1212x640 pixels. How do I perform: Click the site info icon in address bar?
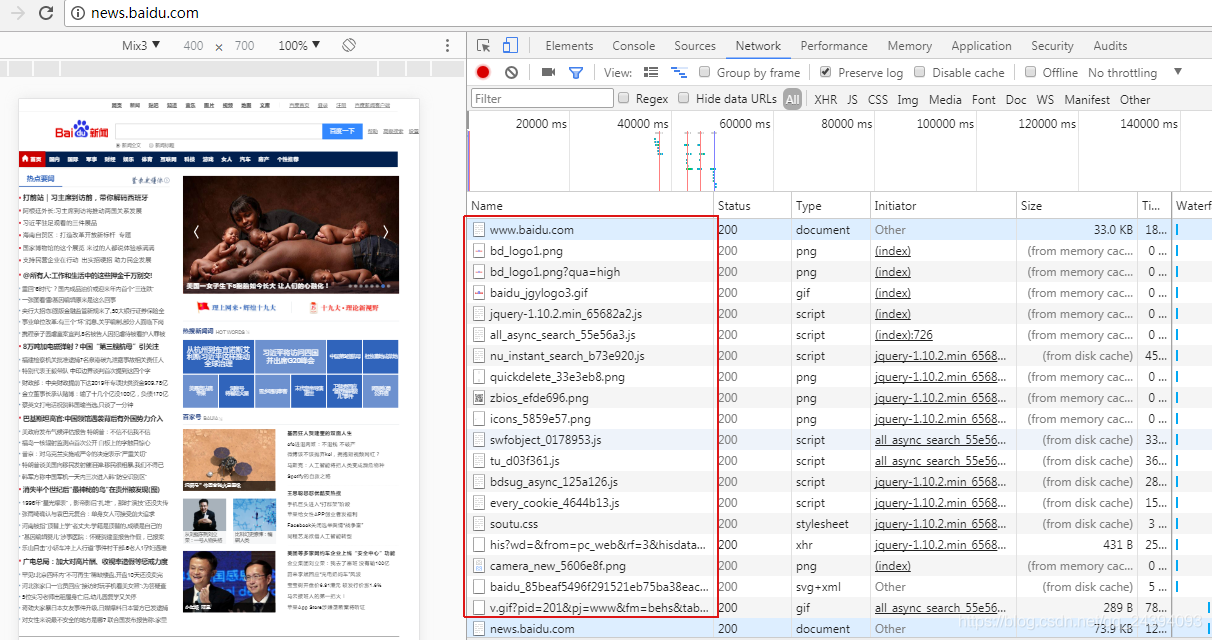(77, 13)
